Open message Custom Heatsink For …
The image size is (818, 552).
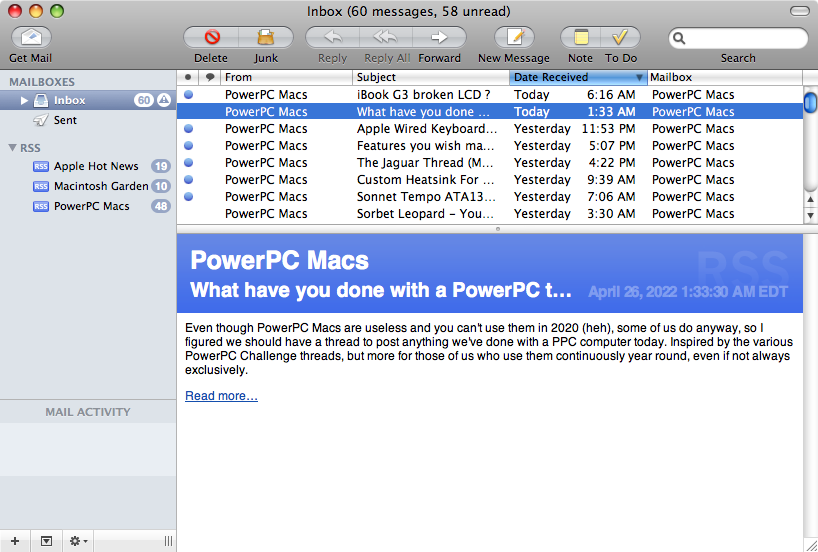[489, 179]
